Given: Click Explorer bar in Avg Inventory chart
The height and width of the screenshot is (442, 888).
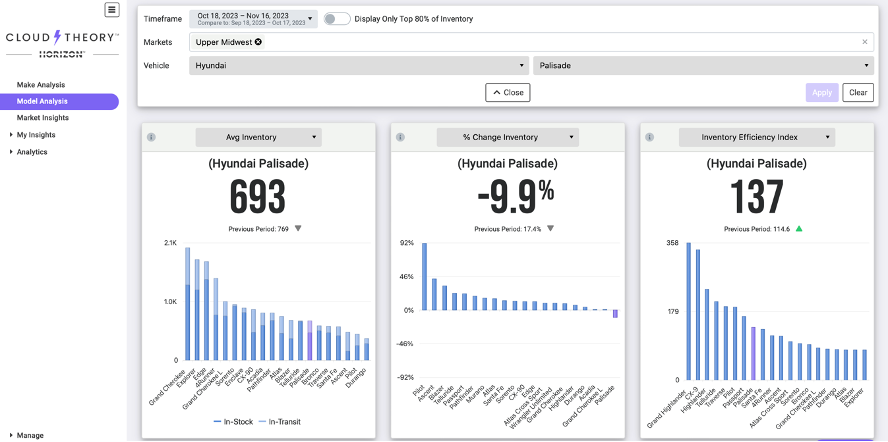Looking at the screenshot, I should tap(197, 310).
